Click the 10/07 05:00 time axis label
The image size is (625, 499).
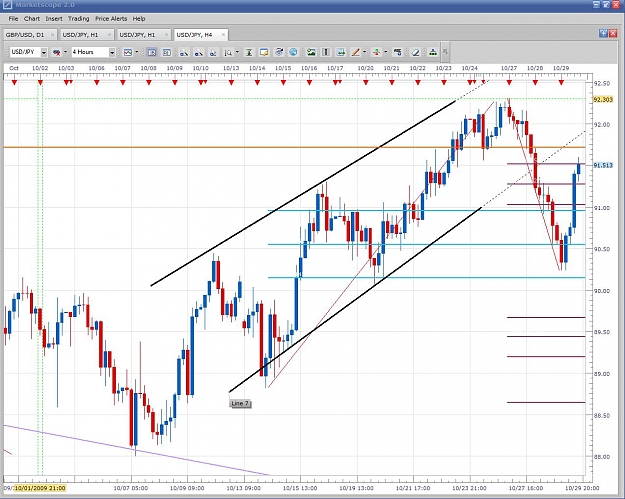pos(131,488)
